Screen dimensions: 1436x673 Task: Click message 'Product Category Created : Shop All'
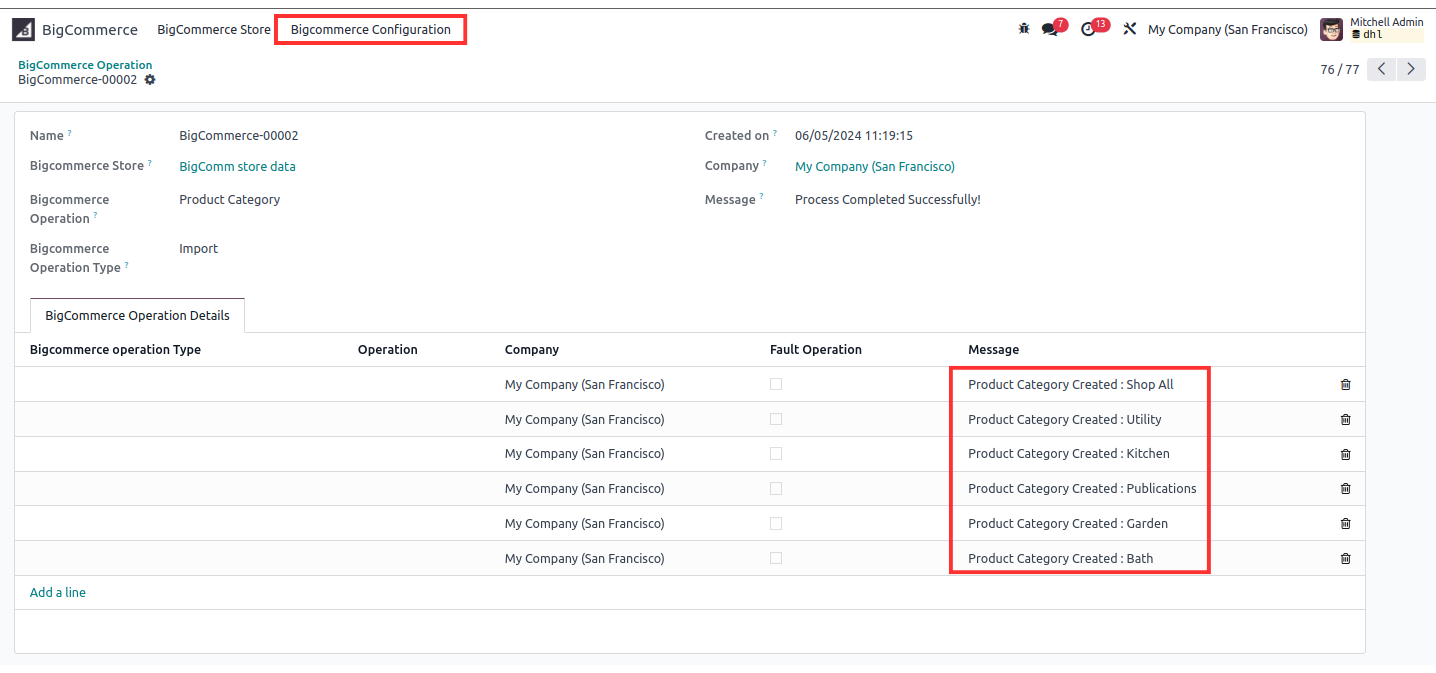[1071, 385]
